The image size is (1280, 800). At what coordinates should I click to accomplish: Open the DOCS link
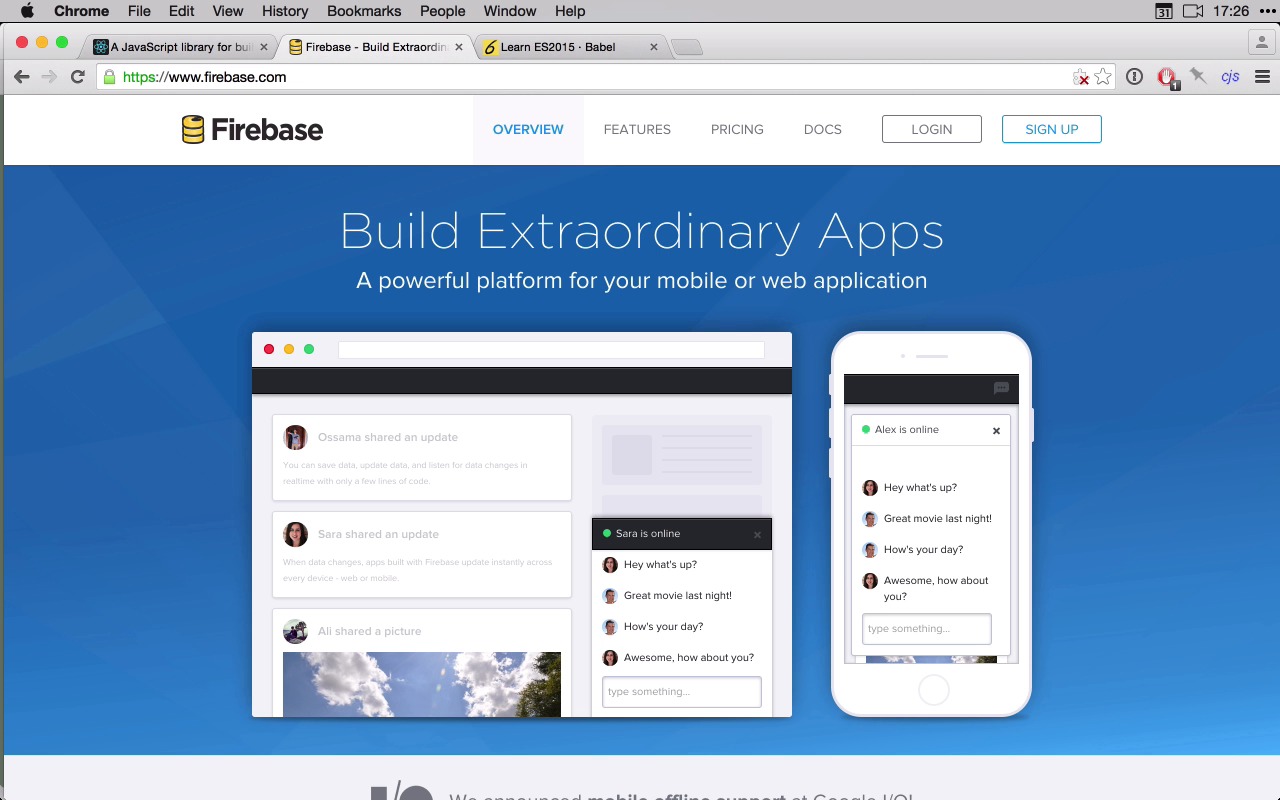823,129
